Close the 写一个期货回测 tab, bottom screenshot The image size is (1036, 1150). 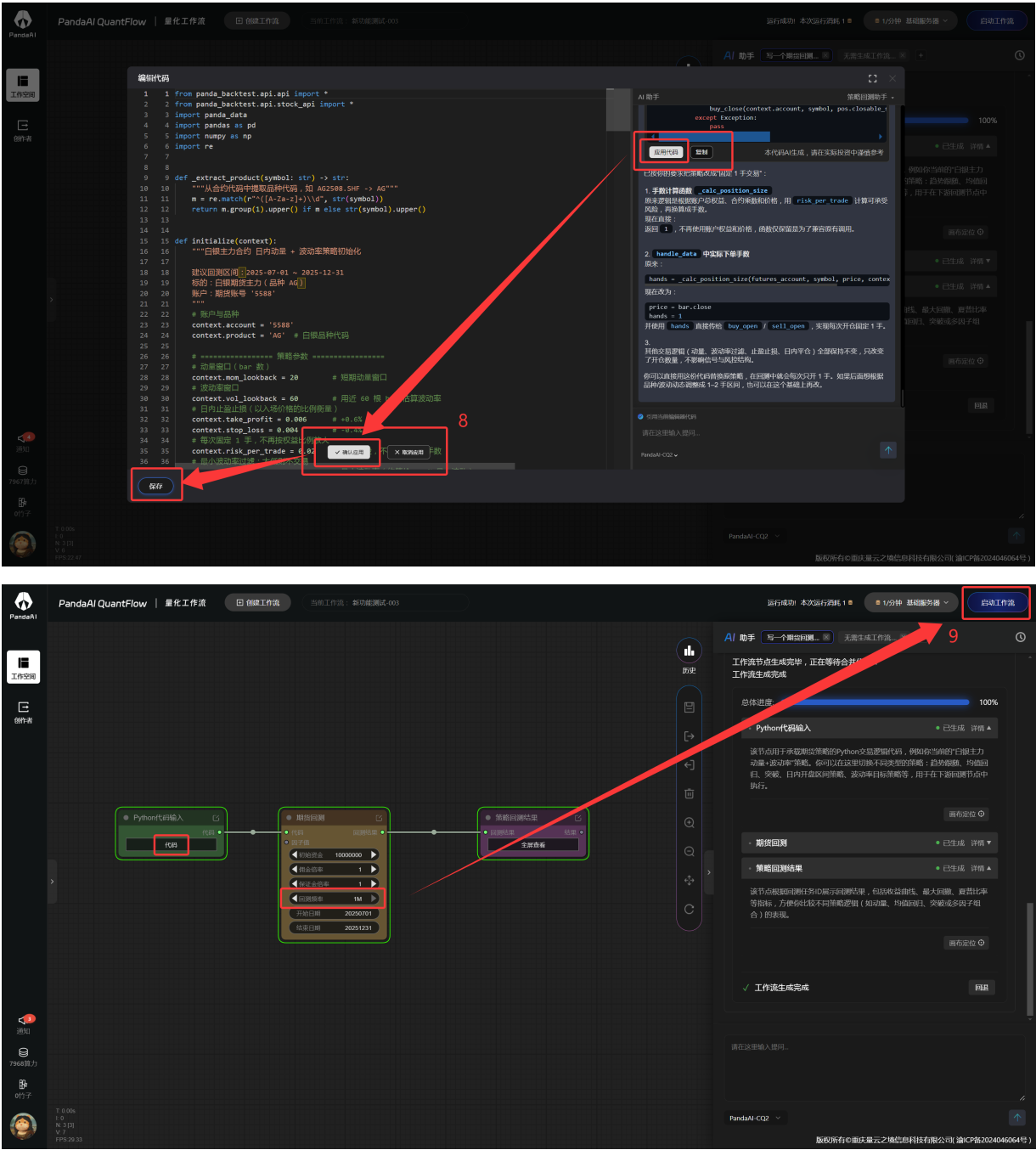(826, 637)
